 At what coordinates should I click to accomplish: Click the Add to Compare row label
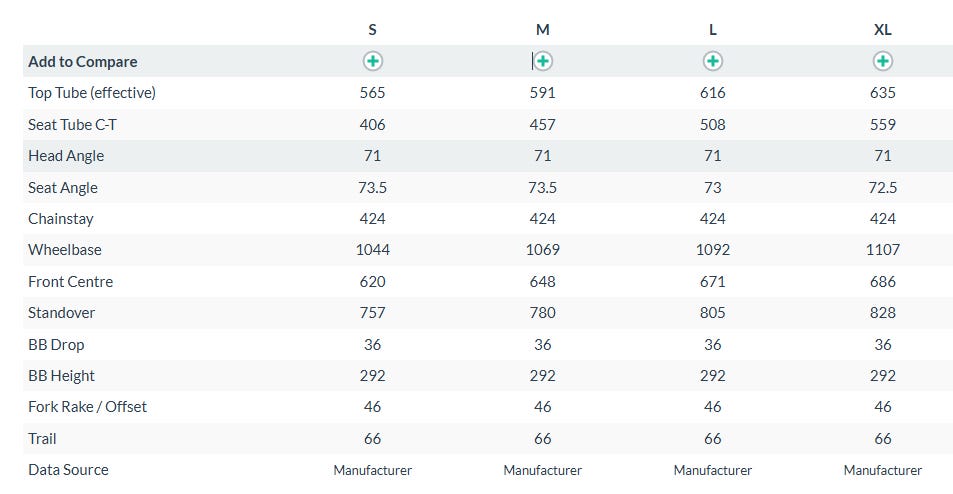click(x=83, y=61)
